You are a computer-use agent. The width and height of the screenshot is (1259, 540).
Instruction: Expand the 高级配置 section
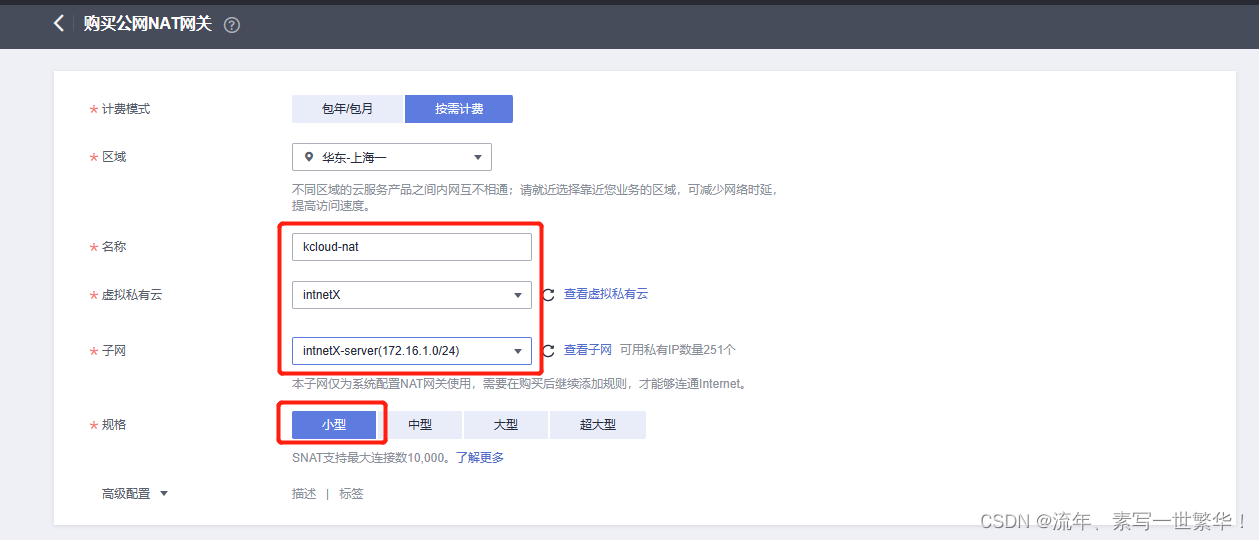(x=135, y=494)
